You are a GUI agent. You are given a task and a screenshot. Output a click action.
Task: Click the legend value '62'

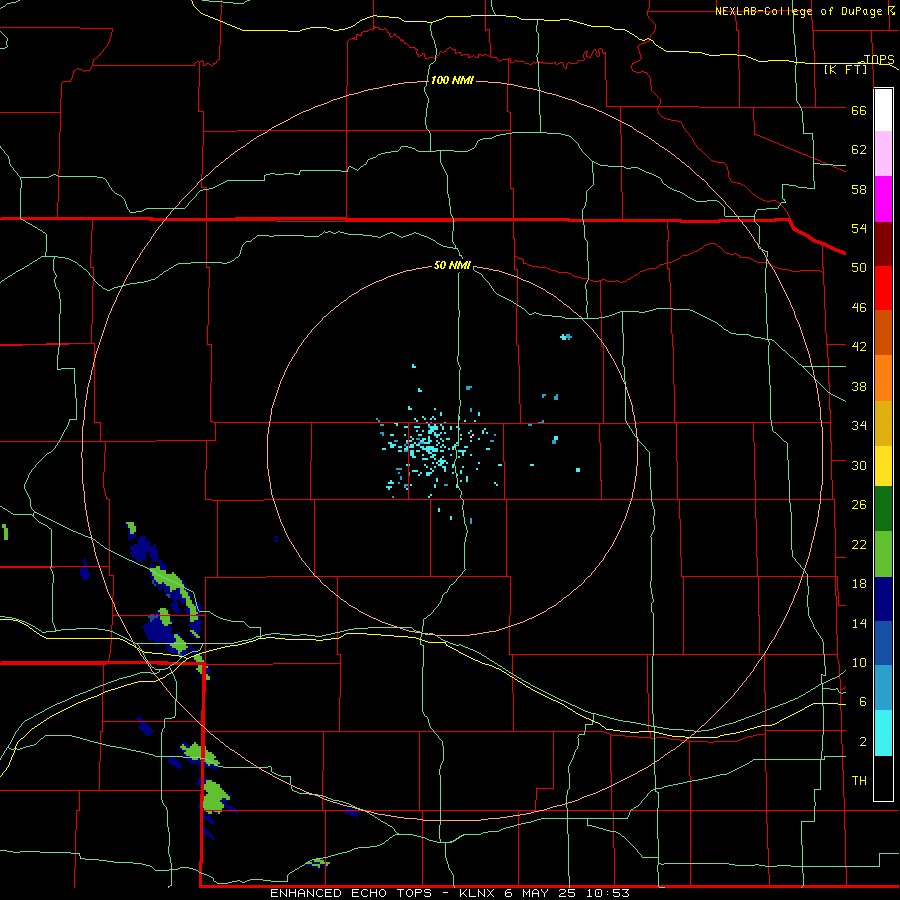point(859,149)
